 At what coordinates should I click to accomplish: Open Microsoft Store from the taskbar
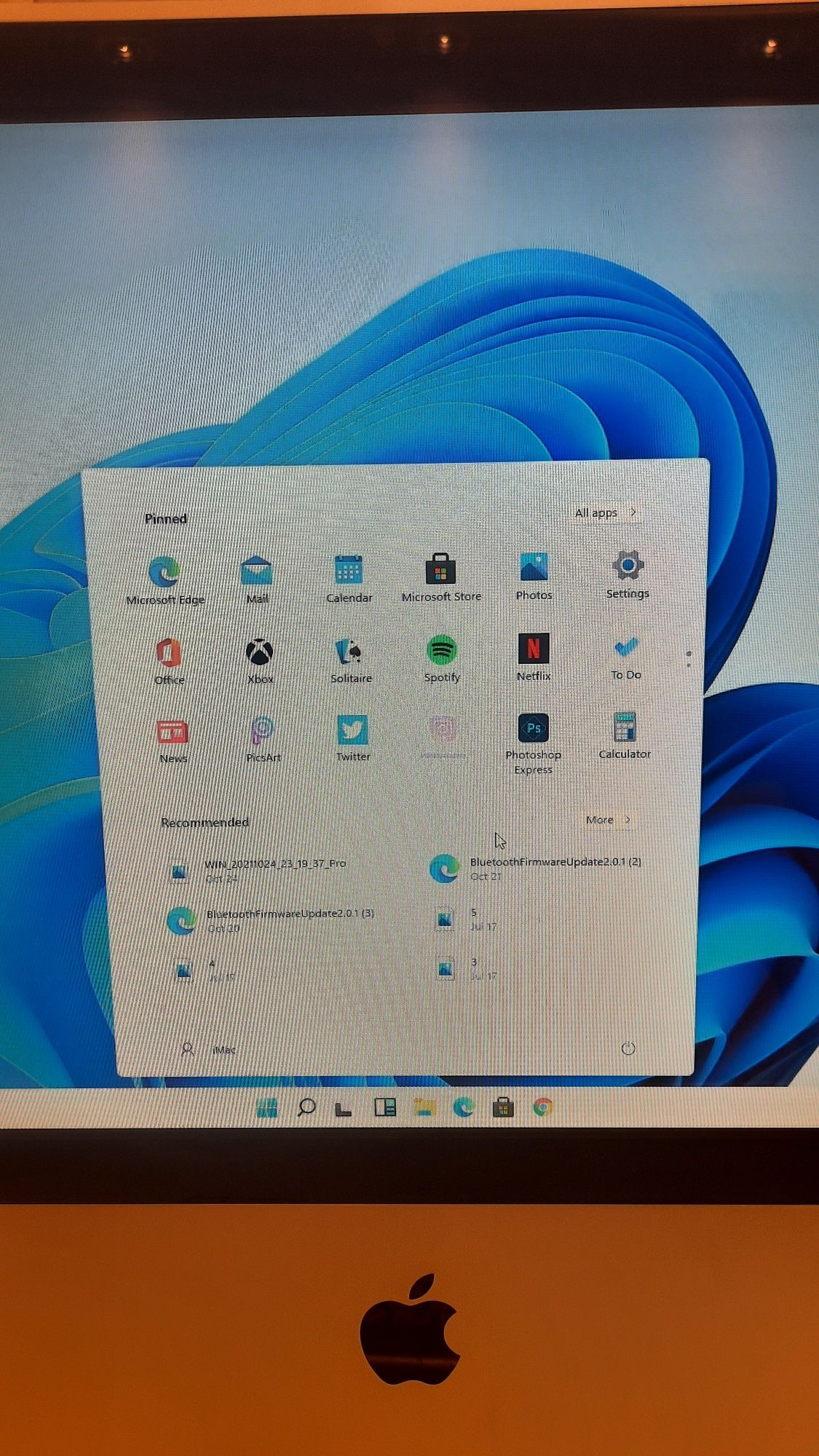(x=503, y=1108)
